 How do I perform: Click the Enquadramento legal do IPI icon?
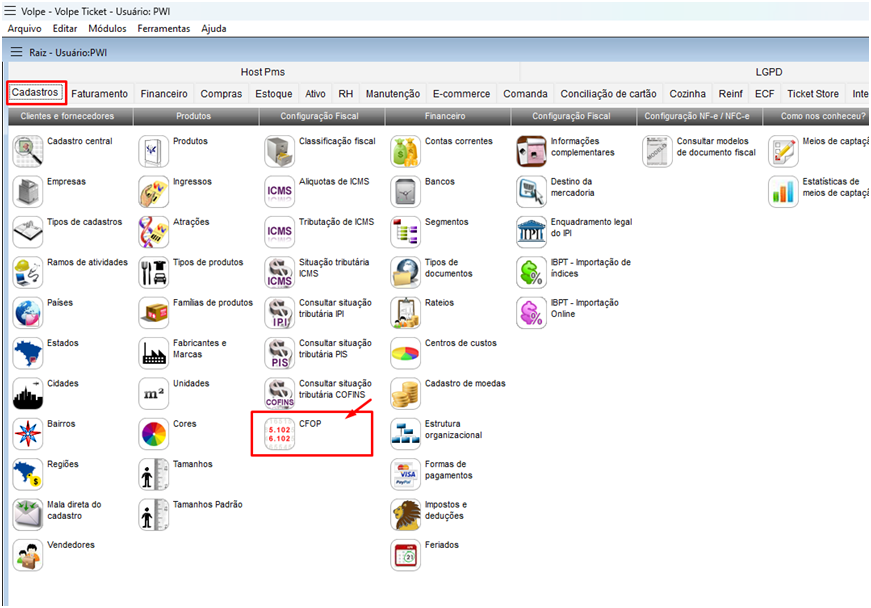[531, 232]
